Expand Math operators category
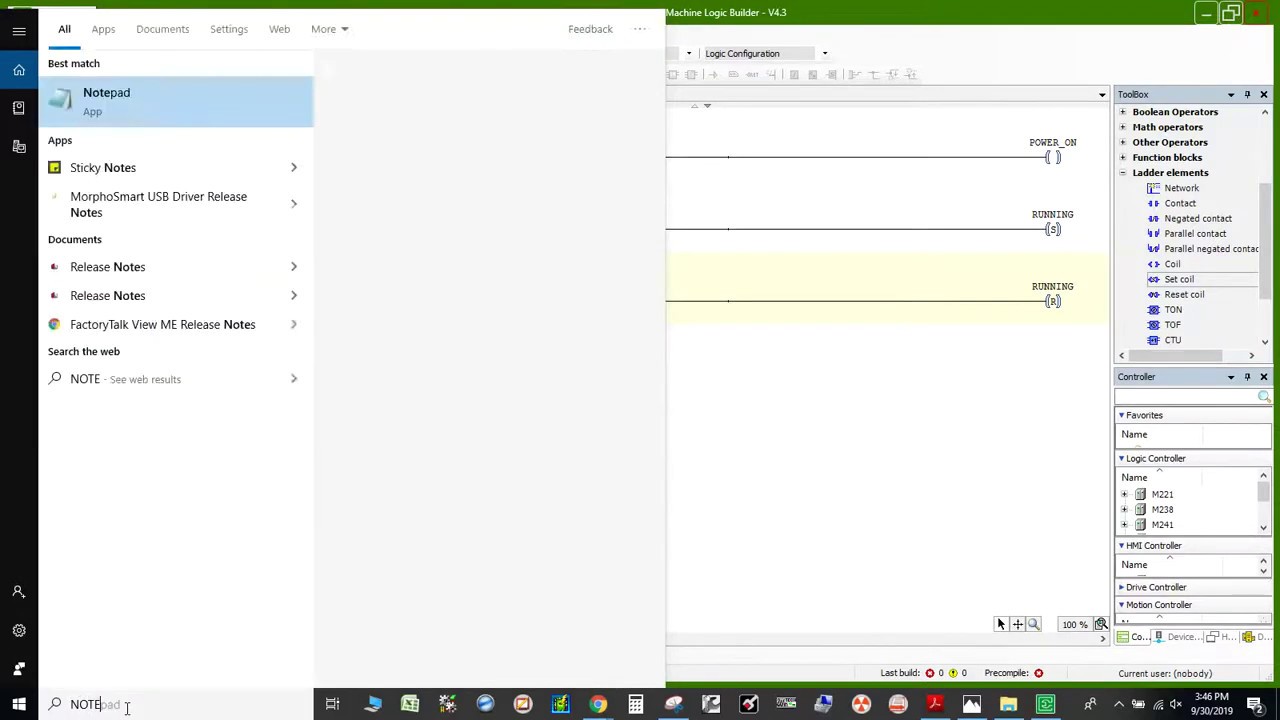Image resolution: width=1280 pixels, height=720 pixels. click(1123, 127)
